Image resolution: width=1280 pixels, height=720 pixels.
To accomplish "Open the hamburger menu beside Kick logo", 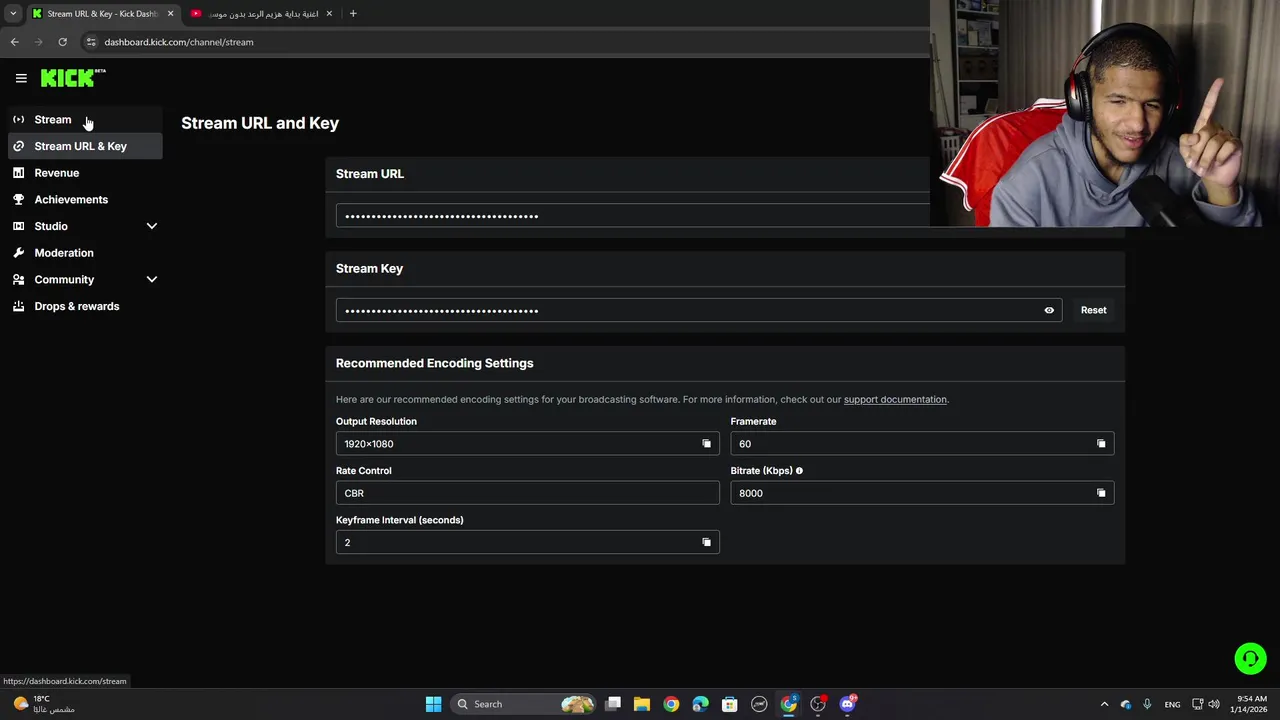I will 21,78.
